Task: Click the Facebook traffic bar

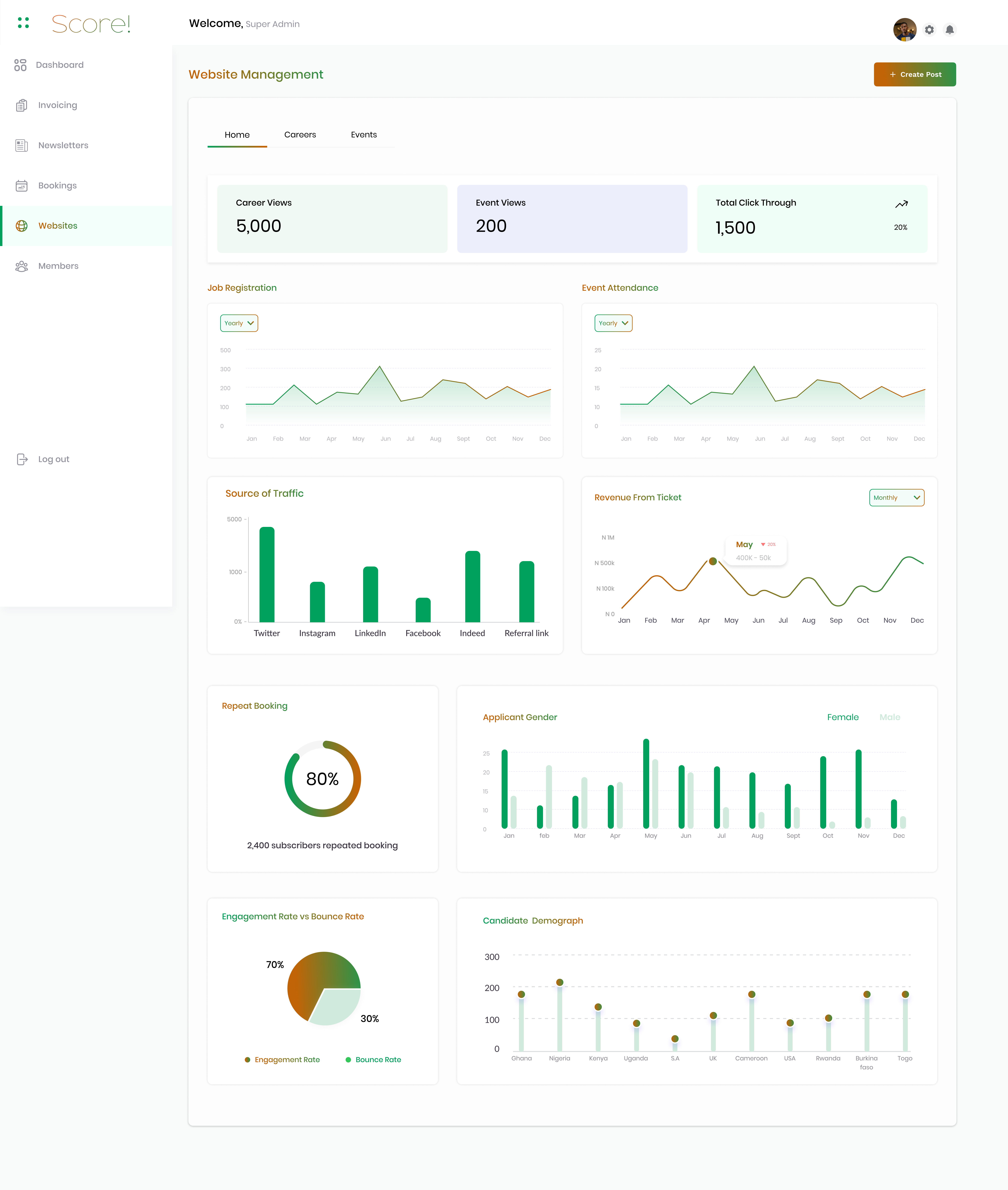Action: coord(423,610)
